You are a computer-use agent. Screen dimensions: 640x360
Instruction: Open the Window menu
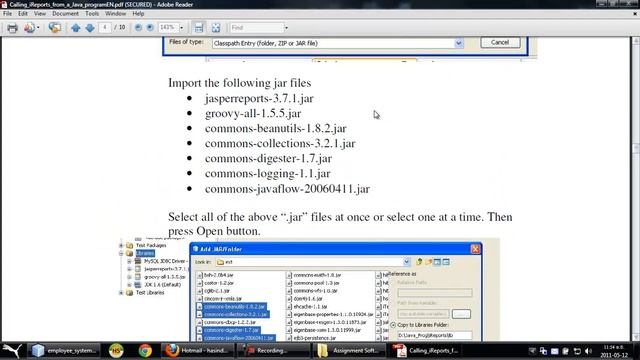(116, 13)
